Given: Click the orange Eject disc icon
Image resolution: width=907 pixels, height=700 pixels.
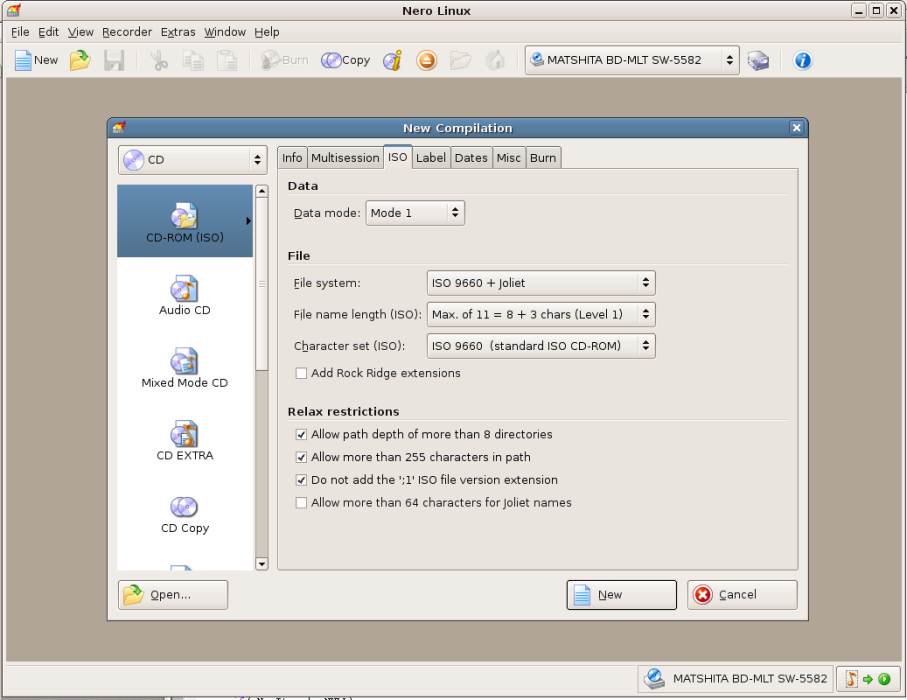Looking at the screenshot, I should pos(427,60).
